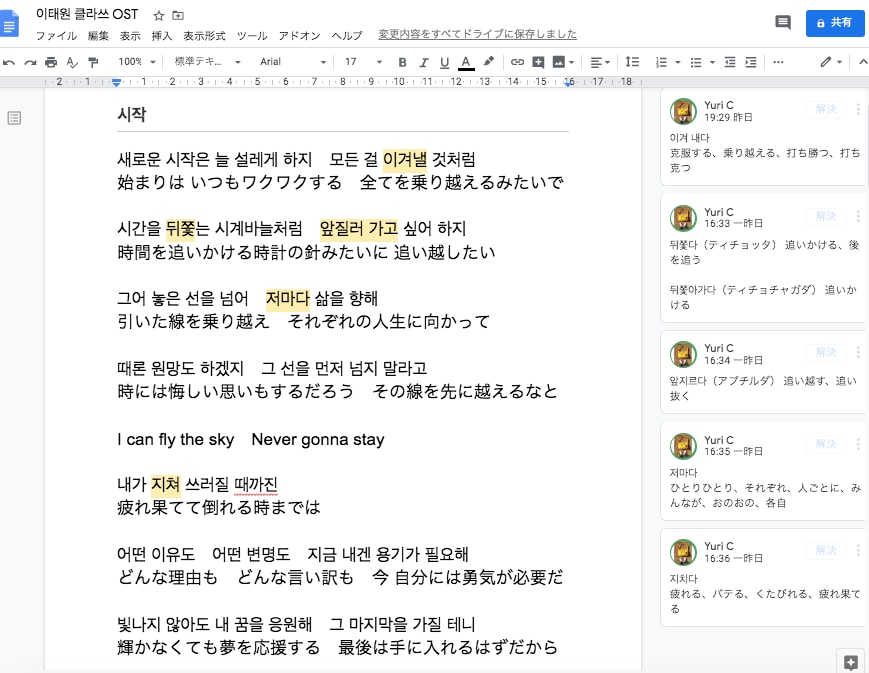
Task: Expand bulleted list style options
Action: click(712, 63)
